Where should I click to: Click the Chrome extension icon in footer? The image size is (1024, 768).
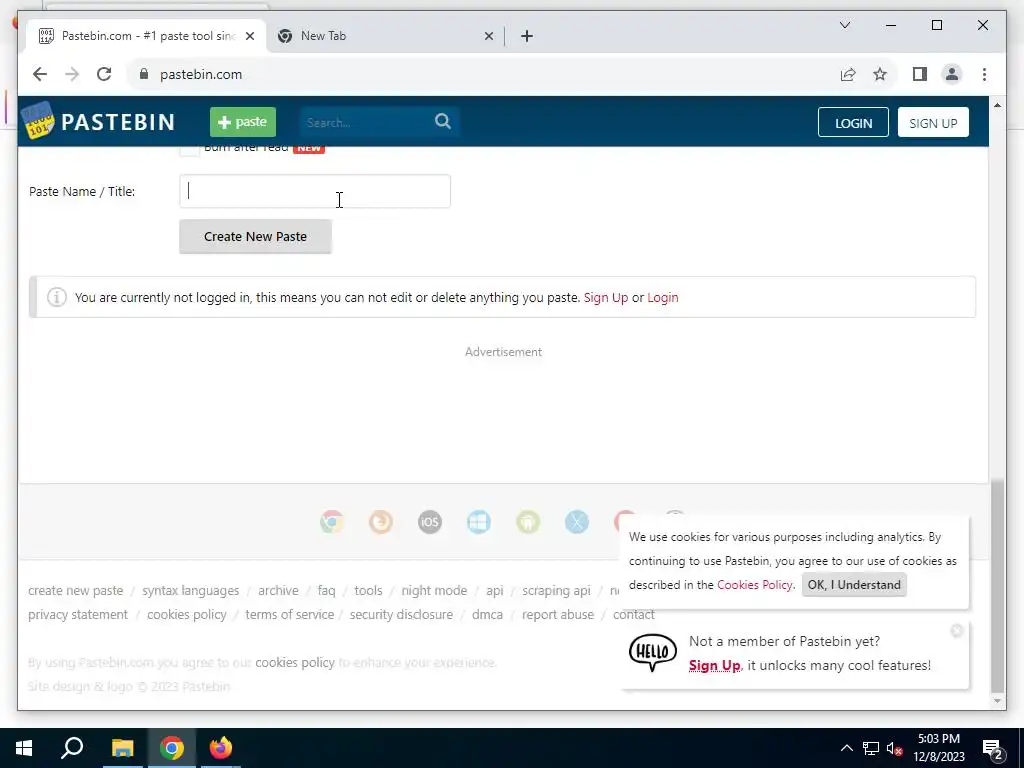pos(332,522)
